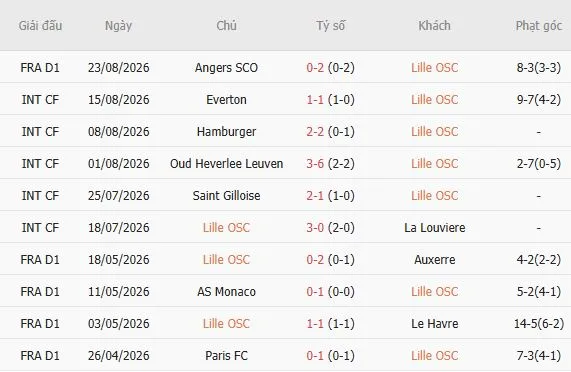Open the 3-0 (2-0) match score

[330, 228]
